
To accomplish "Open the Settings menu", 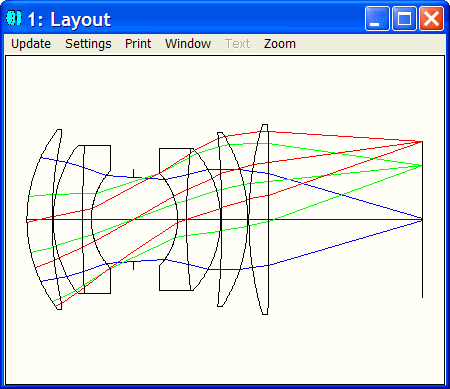I will 88,44.
